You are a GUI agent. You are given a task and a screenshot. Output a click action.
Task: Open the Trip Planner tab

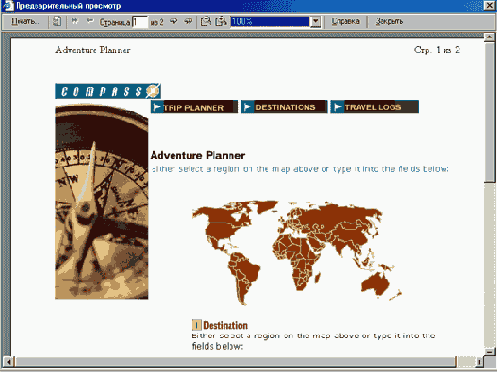coord(194,107)
